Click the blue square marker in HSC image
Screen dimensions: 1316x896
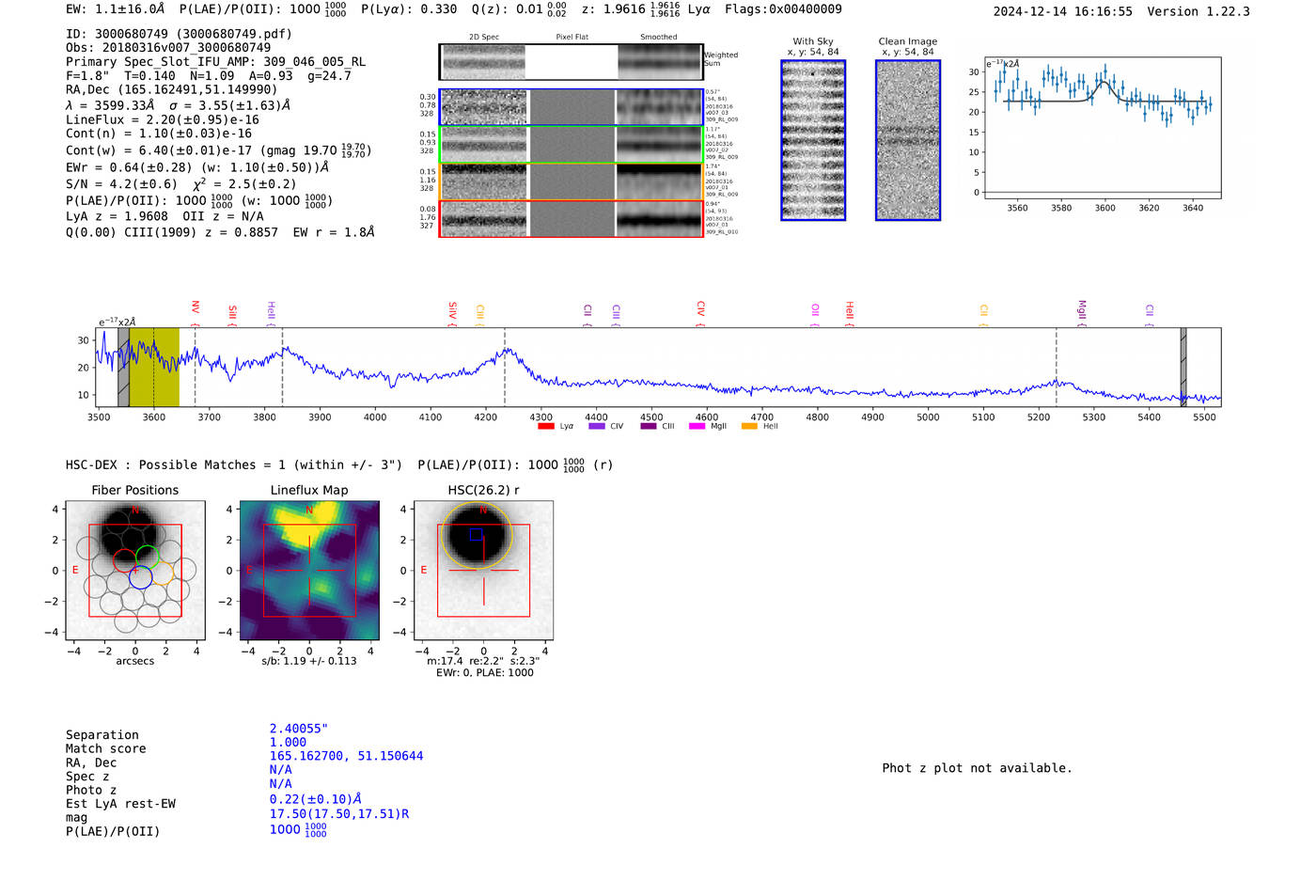point(477,535)
